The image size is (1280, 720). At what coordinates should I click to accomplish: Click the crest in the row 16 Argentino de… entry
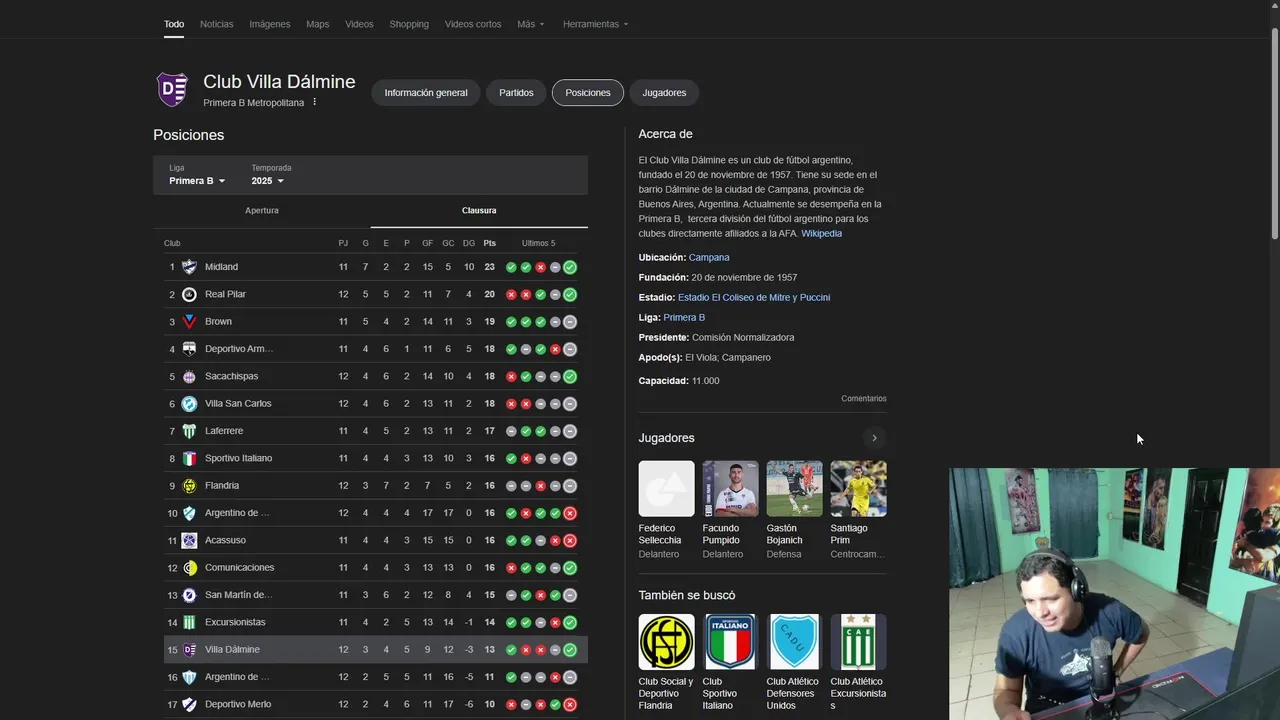click(189, 677)
